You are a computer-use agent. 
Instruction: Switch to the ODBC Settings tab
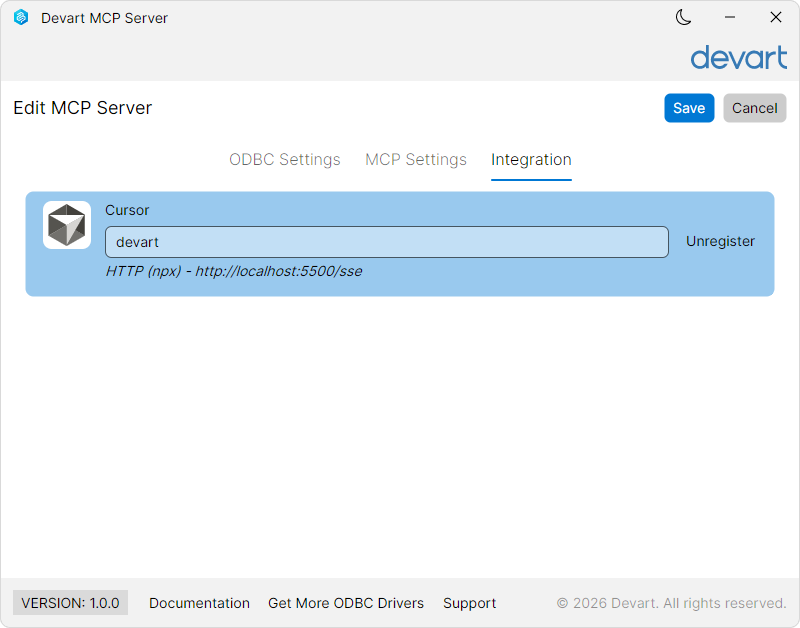point(285,160)
